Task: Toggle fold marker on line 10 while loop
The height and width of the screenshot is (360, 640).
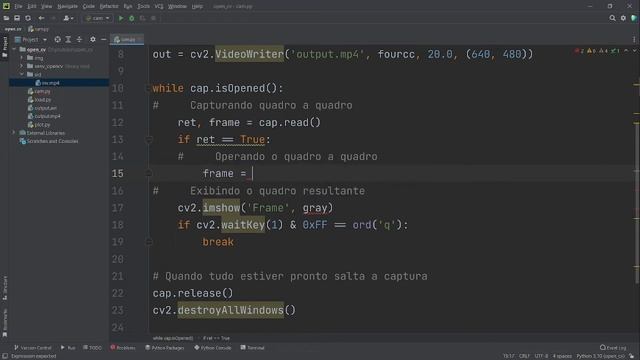Action: pyautogui.click(x=148, y=88)
